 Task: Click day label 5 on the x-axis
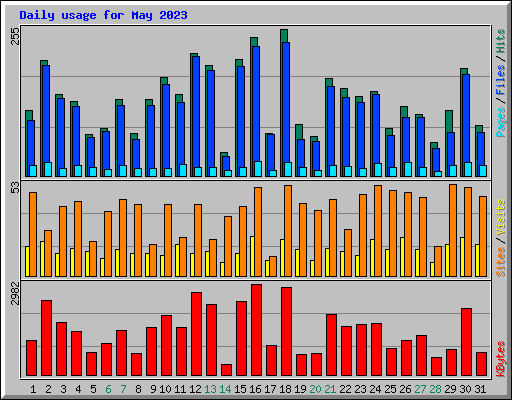[93, 389]
